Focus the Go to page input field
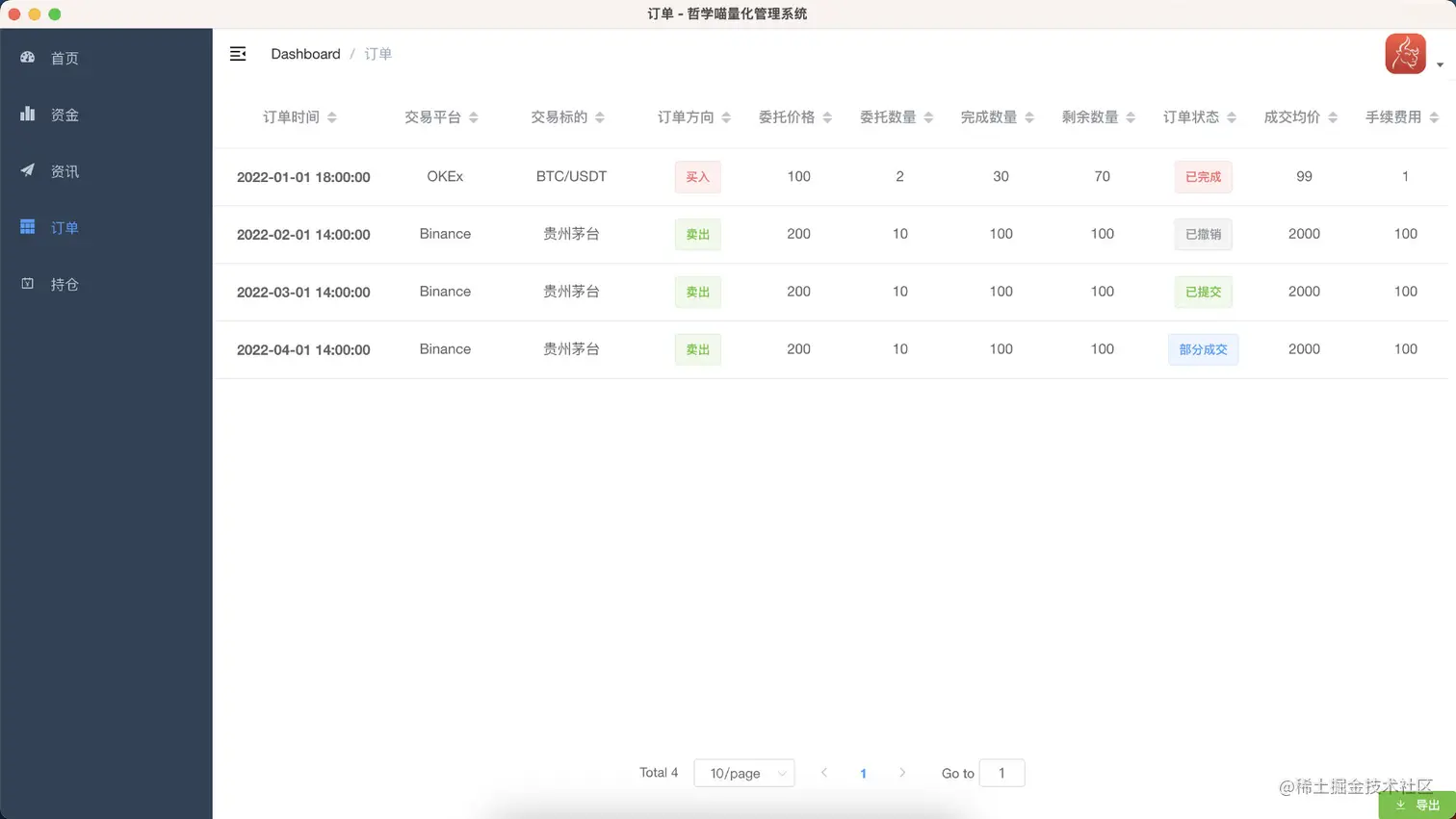Screen dimensions: 1456x819 1001,773
